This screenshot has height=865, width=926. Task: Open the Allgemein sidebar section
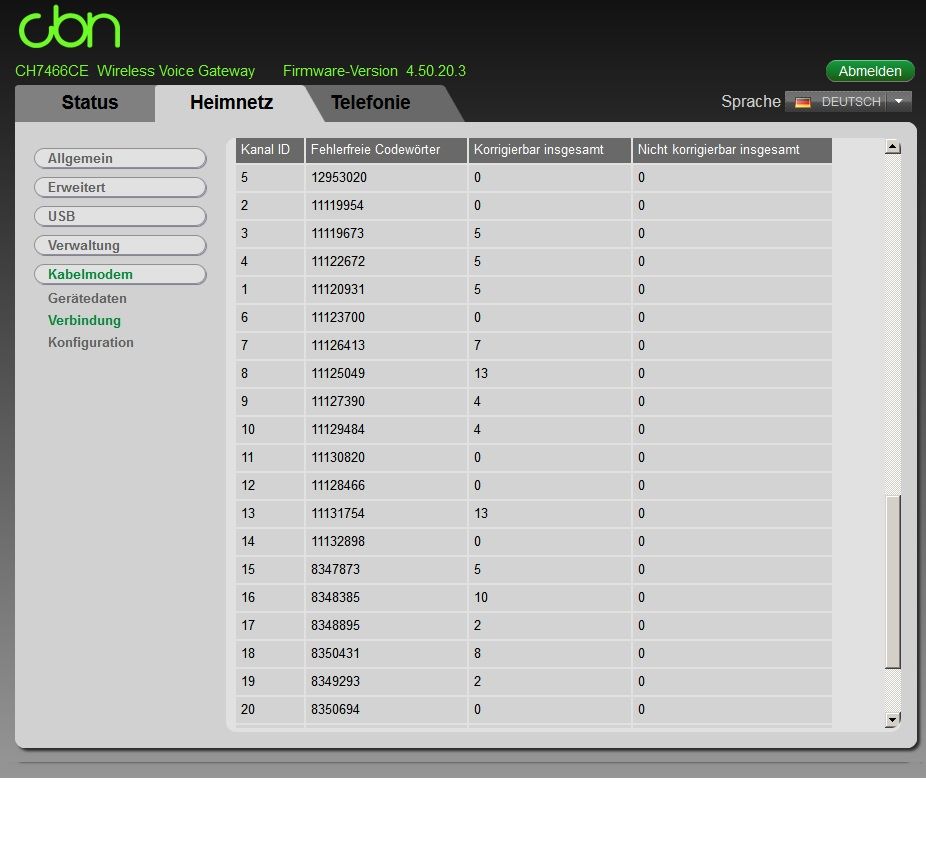pyautogui.click(x=120, y=158)
